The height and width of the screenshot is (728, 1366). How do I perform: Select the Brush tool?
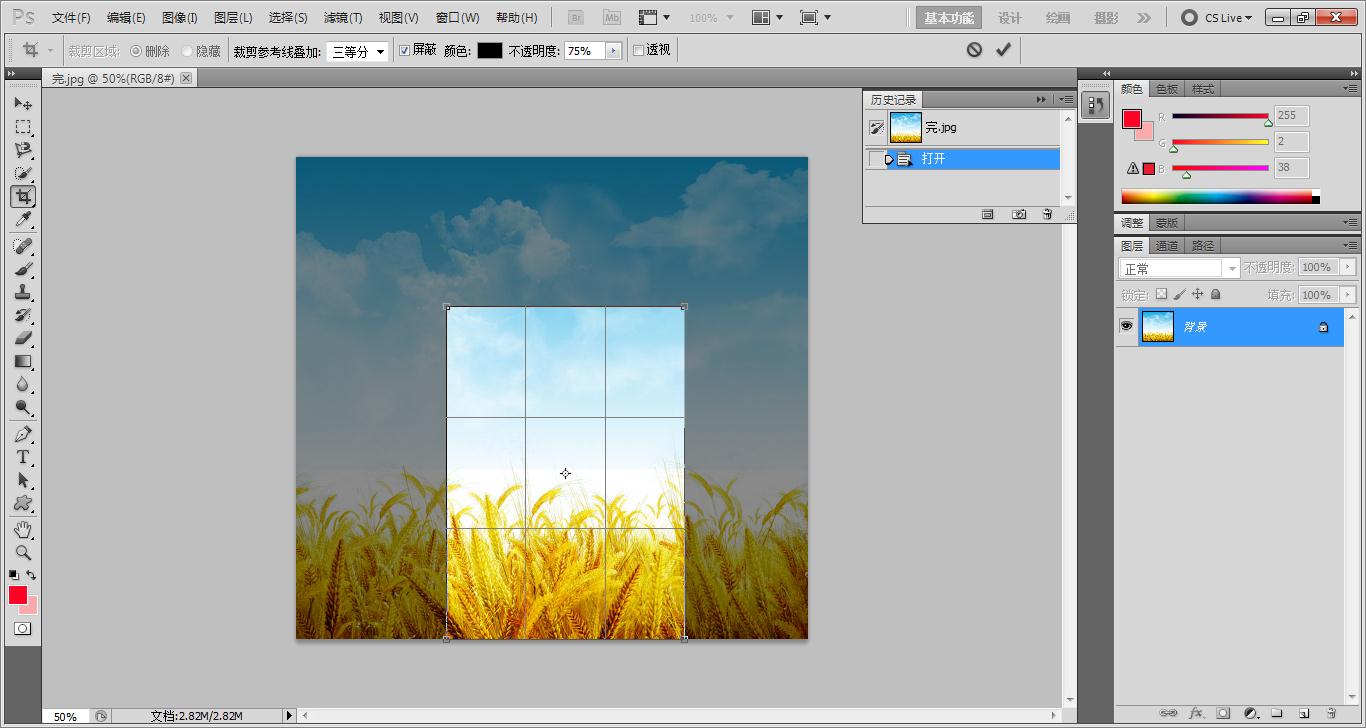click(x=23, y=269)
